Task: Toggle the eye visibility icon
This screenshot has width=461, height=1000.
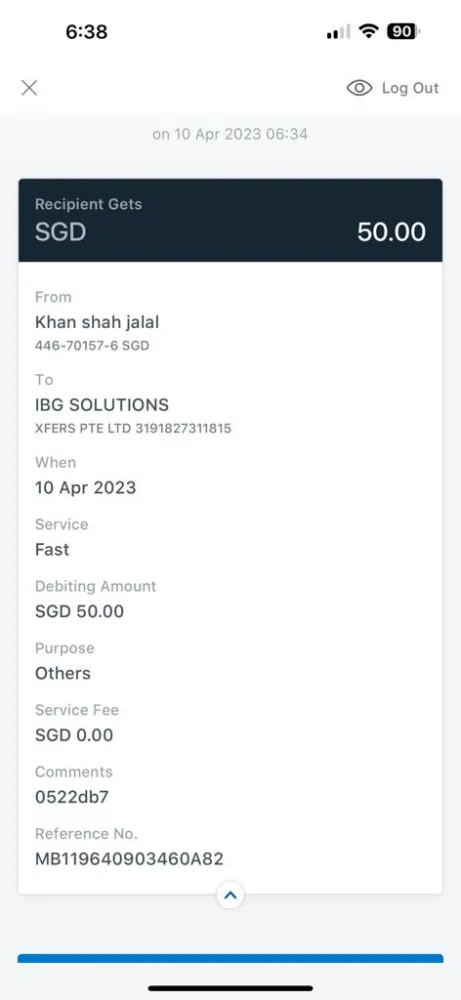Action: (359, 88)
